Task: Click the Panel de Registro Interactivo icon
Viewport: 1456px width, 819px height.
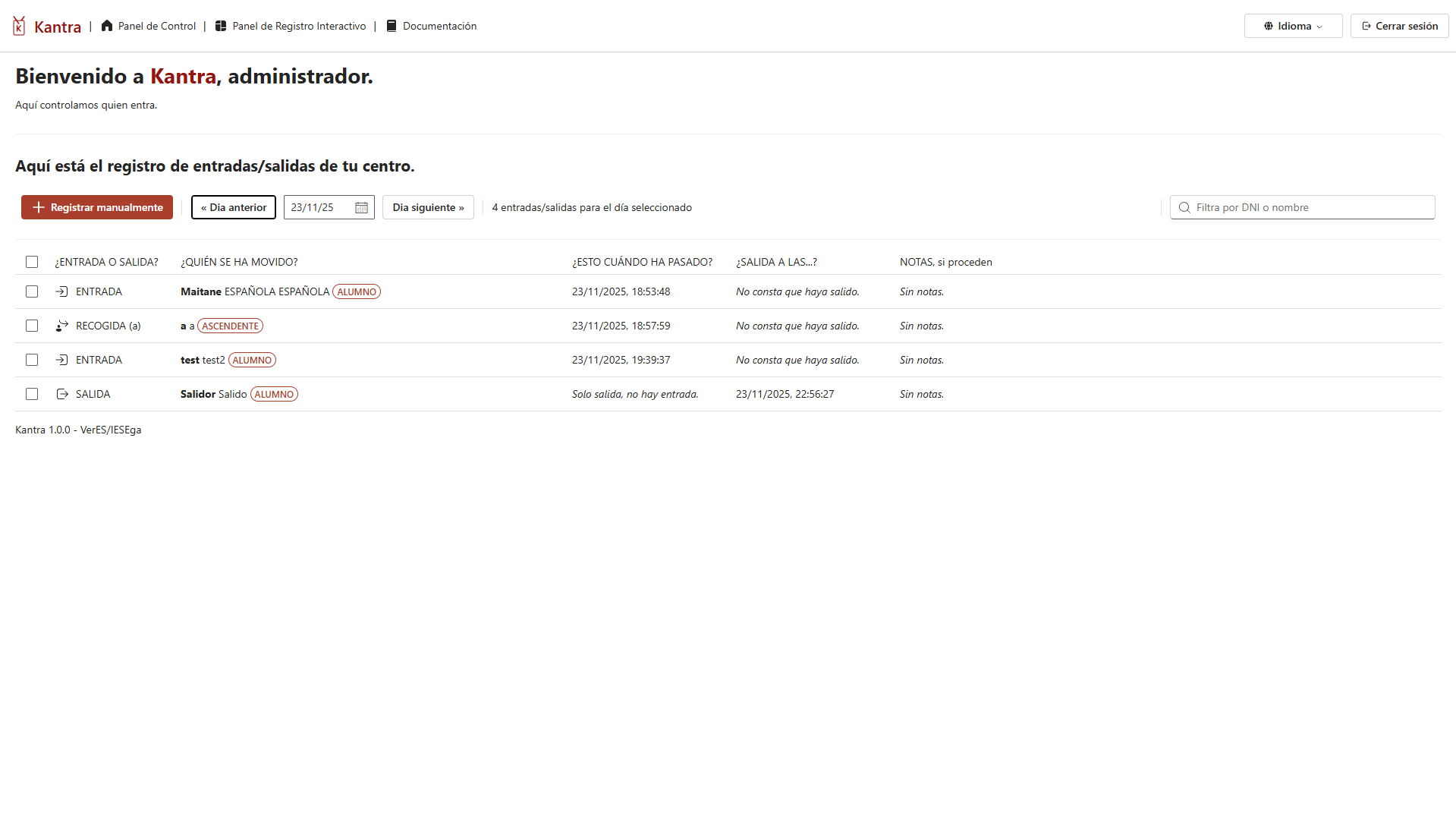Action: (221, 26)
